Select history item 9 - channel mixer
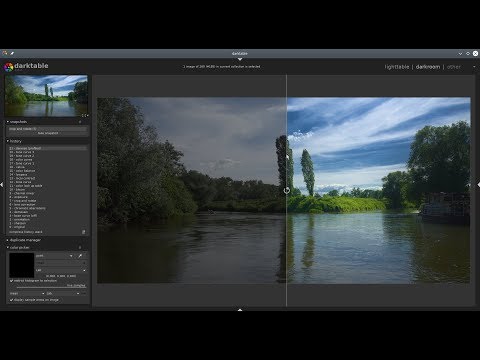The width and height of the screenshot is (480, 360). (x=48, y=193)
